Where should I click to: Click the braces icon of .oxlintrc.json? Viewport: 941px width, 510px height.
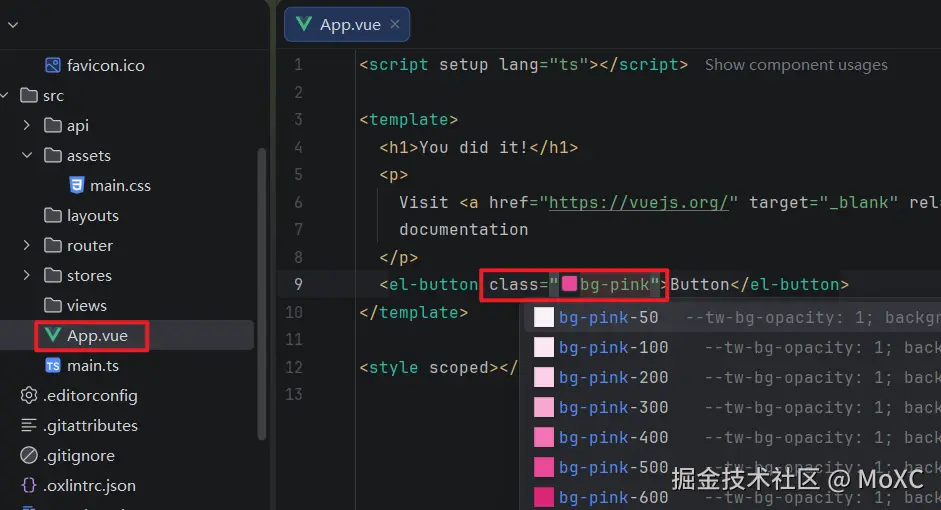pyautogui.click(x=29, y=485)
